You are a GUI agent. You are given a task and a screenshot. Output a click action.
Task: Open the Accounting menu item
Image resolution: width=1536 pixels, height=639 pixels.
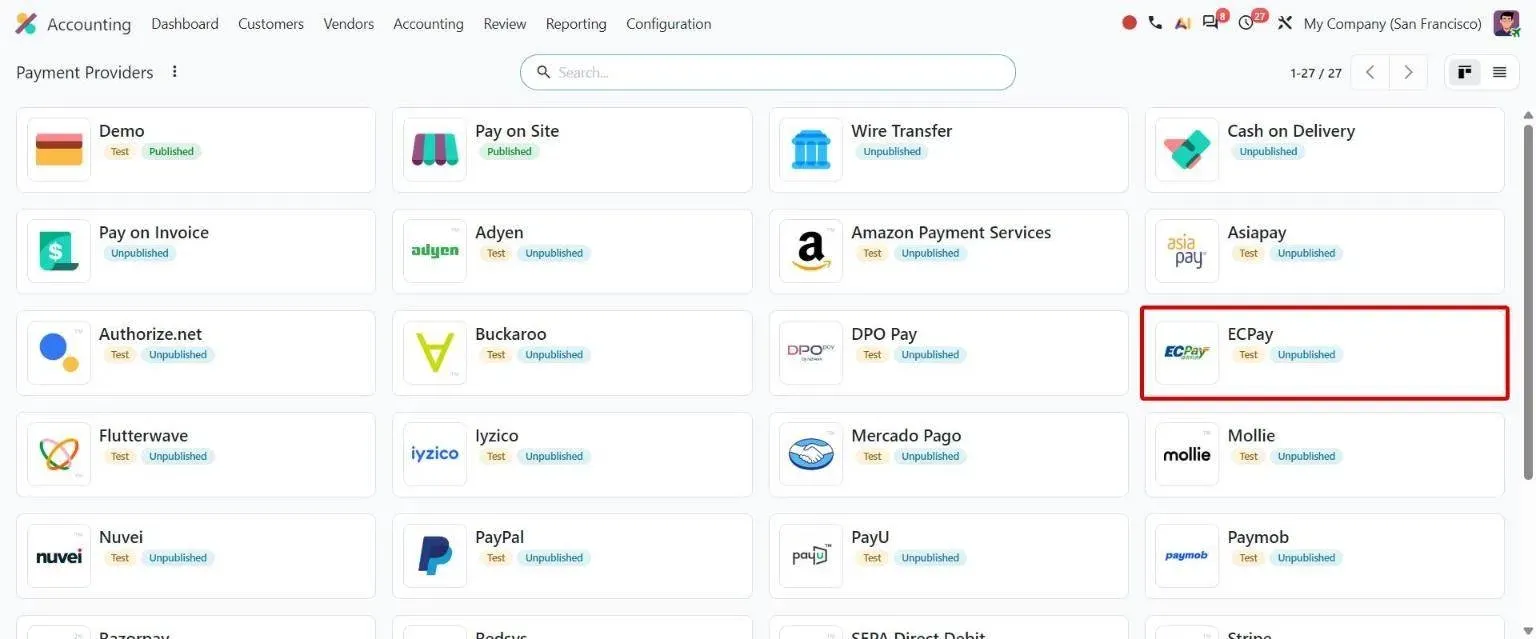(428, 23)
